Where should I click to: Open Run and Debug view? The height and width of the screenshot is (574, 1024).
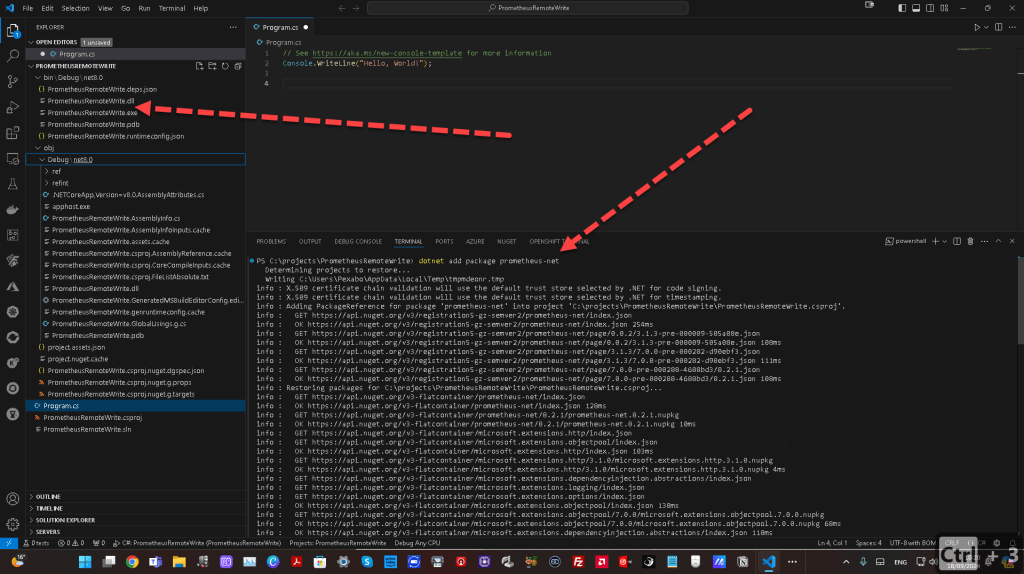[12, 107]
